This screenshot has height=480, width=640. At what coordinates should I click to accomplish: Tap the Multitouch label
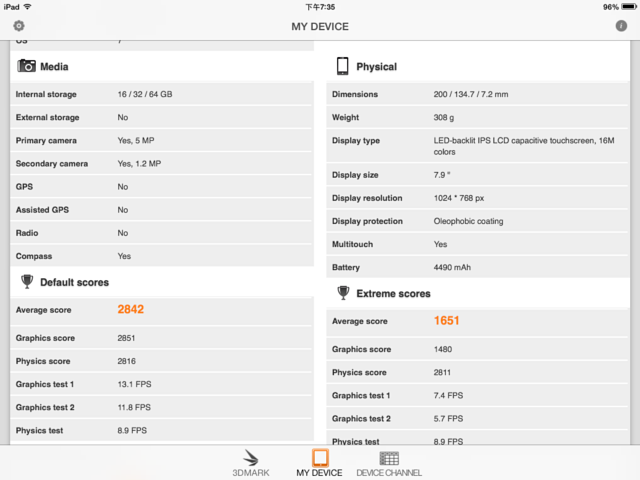[x=352, y=244]
